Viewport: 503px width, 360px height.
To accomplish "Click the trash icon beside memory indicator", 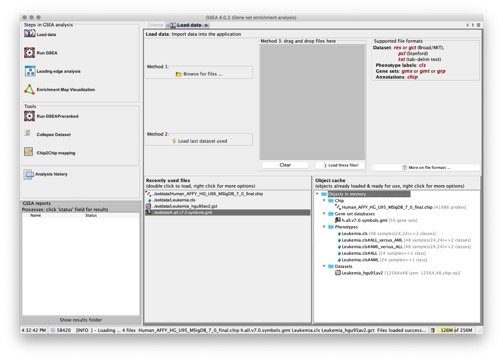I will click(x=433, y=330).
